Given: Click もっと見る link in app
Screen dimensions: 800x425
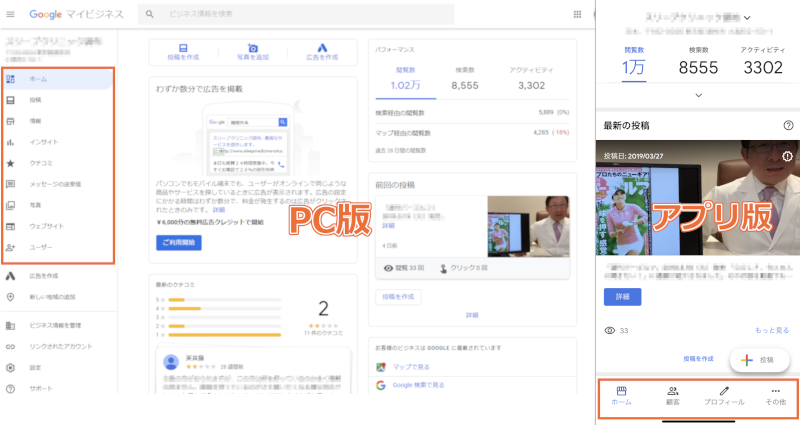Looking at the screenshot, I should point(772,330).
